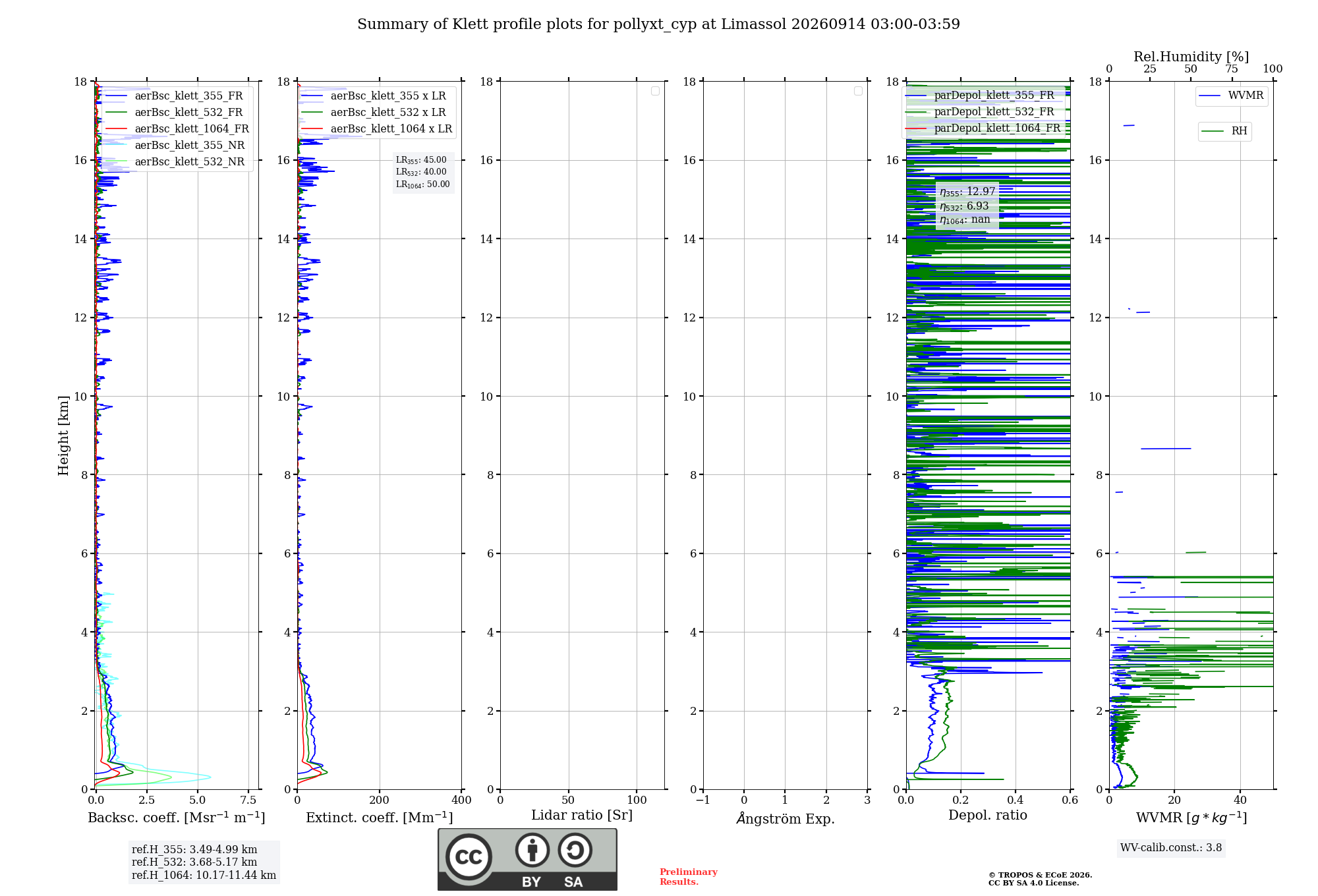The height and width of the screenshot is (896, 1318).
Task: Click the Extinct. coeff. x-axis label
Action: click(x=380, y=818)
